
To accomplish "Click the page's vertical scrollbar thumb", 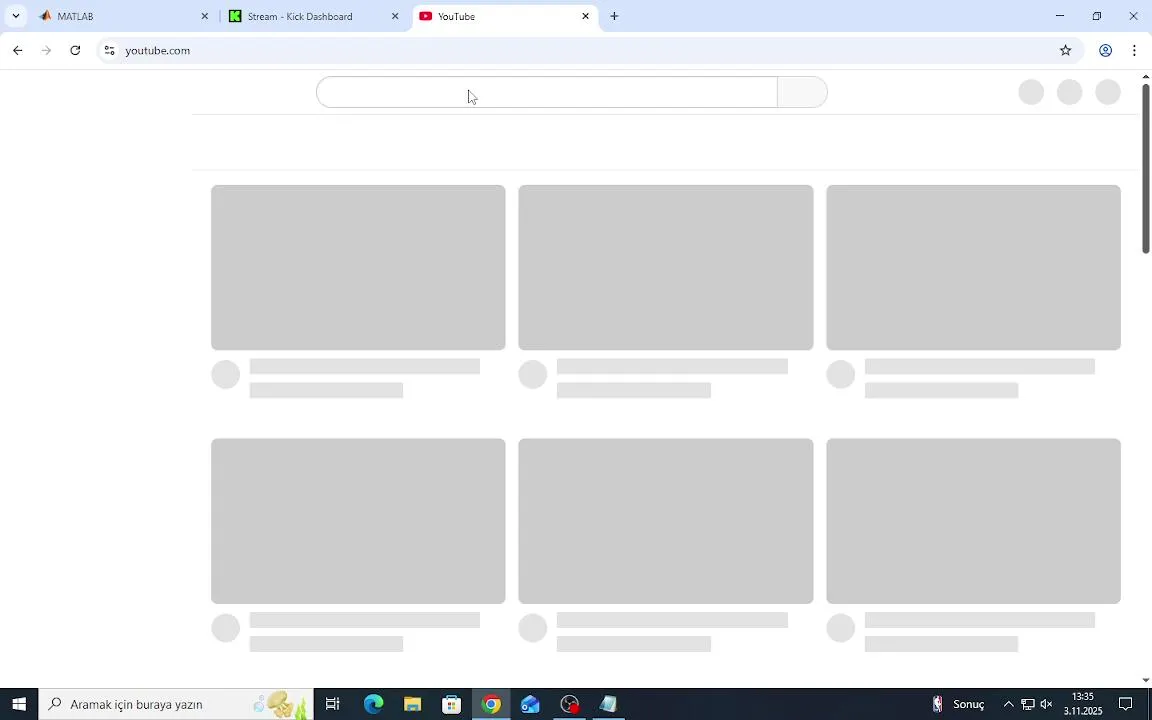I will point(1145,168).
